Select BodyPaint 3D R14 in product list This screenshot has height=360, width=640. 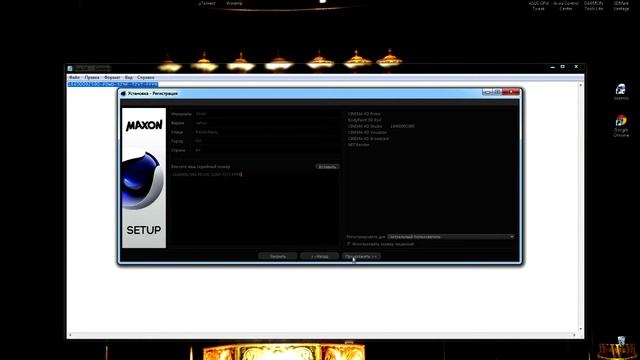(x=364, y=120)
